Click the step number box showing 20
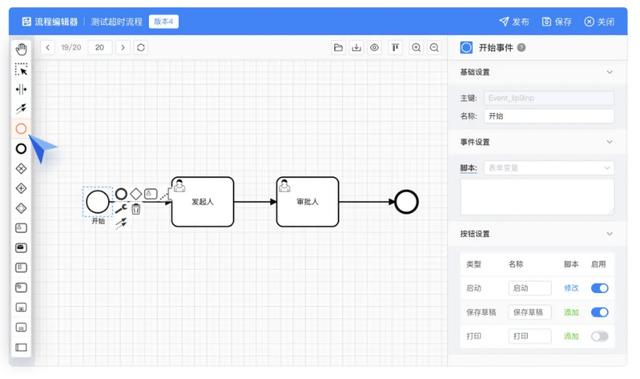 pyautogui.click(x=100, y=48)
